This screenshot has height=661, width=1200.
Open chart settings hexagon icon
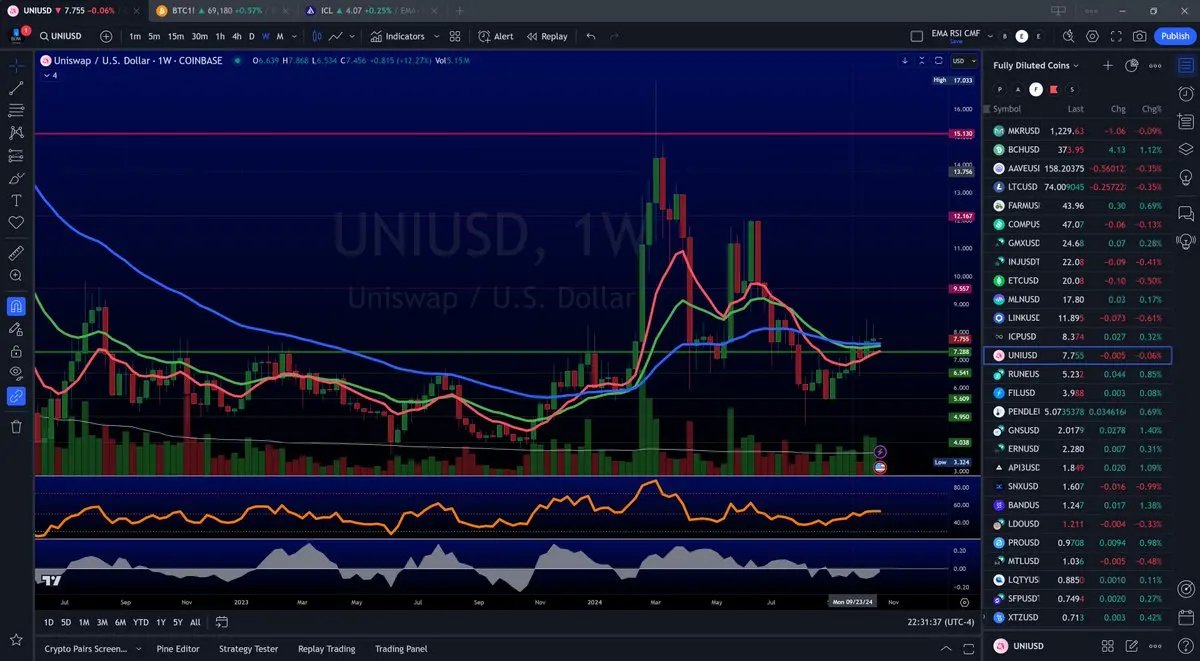pyautogui.click(x=1092, y=36)
